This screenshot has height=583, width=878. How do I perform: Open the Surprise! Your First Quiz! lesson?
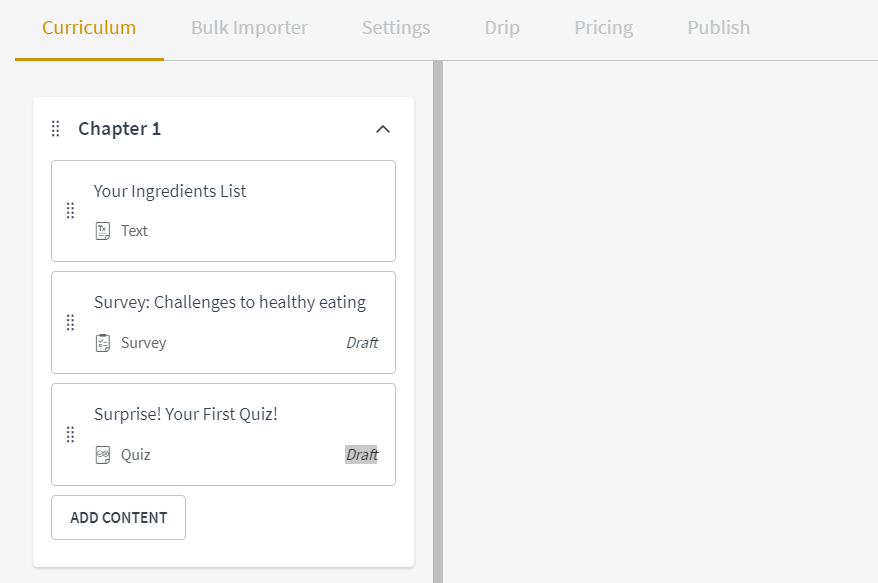pos(223,435)
